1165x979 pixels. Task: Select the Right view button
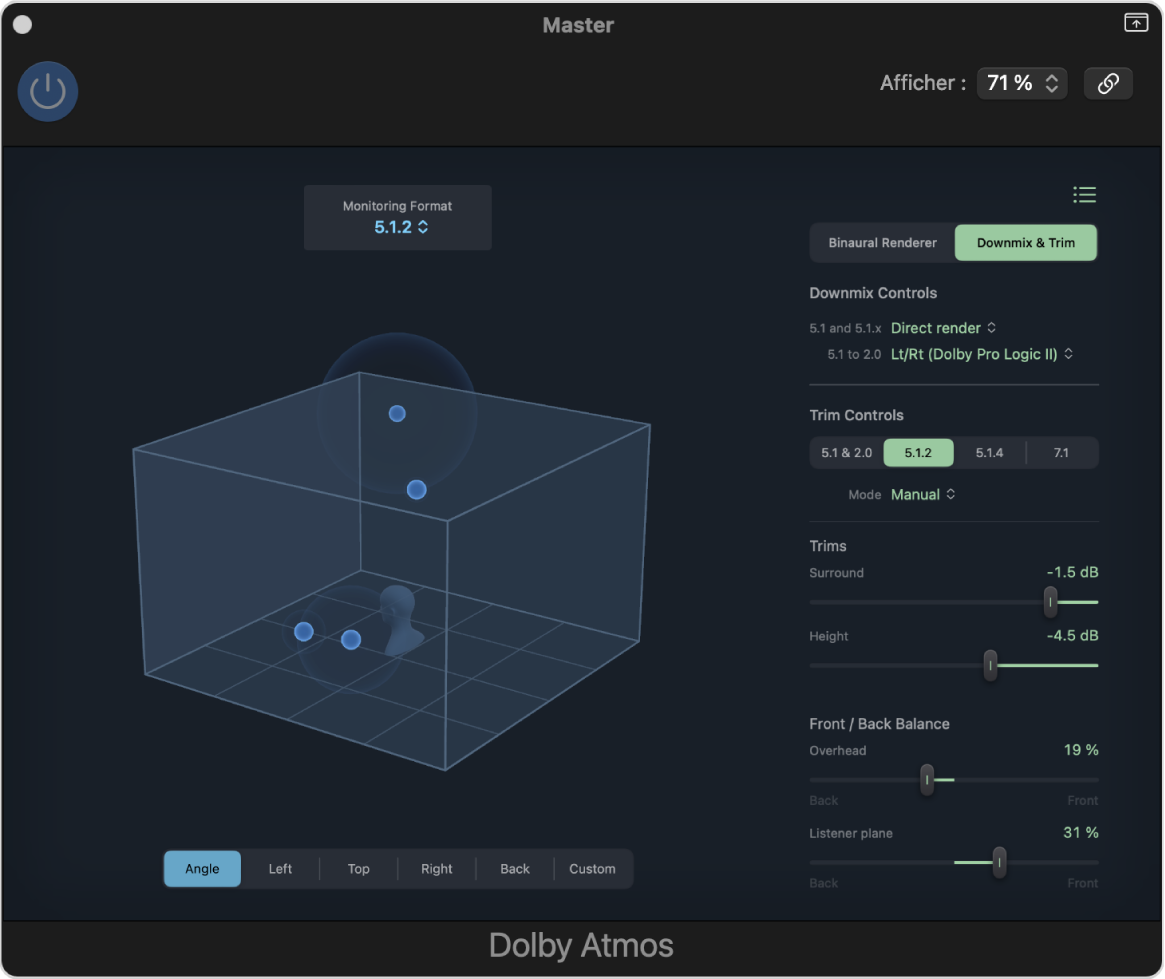point(436,868)
